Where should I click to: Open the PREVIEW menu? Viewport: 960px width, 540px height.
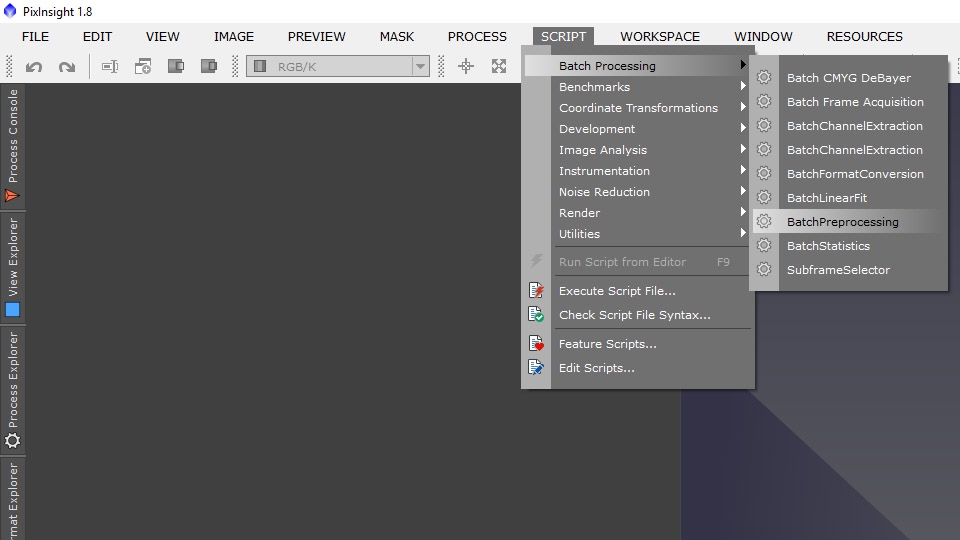tap(317, 37)
